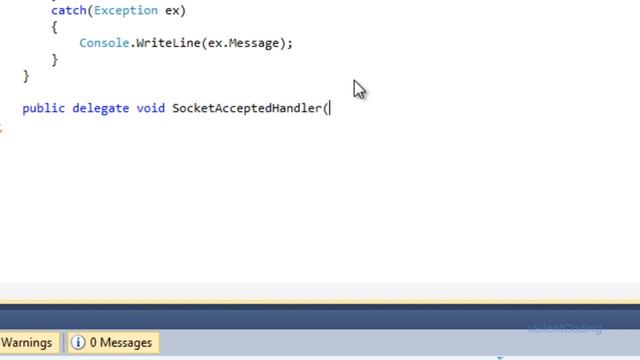The width and height of the screenshot is (640, 360).
Task: Click 'ex.Message' argument text
Action: [x=243, y=43]
